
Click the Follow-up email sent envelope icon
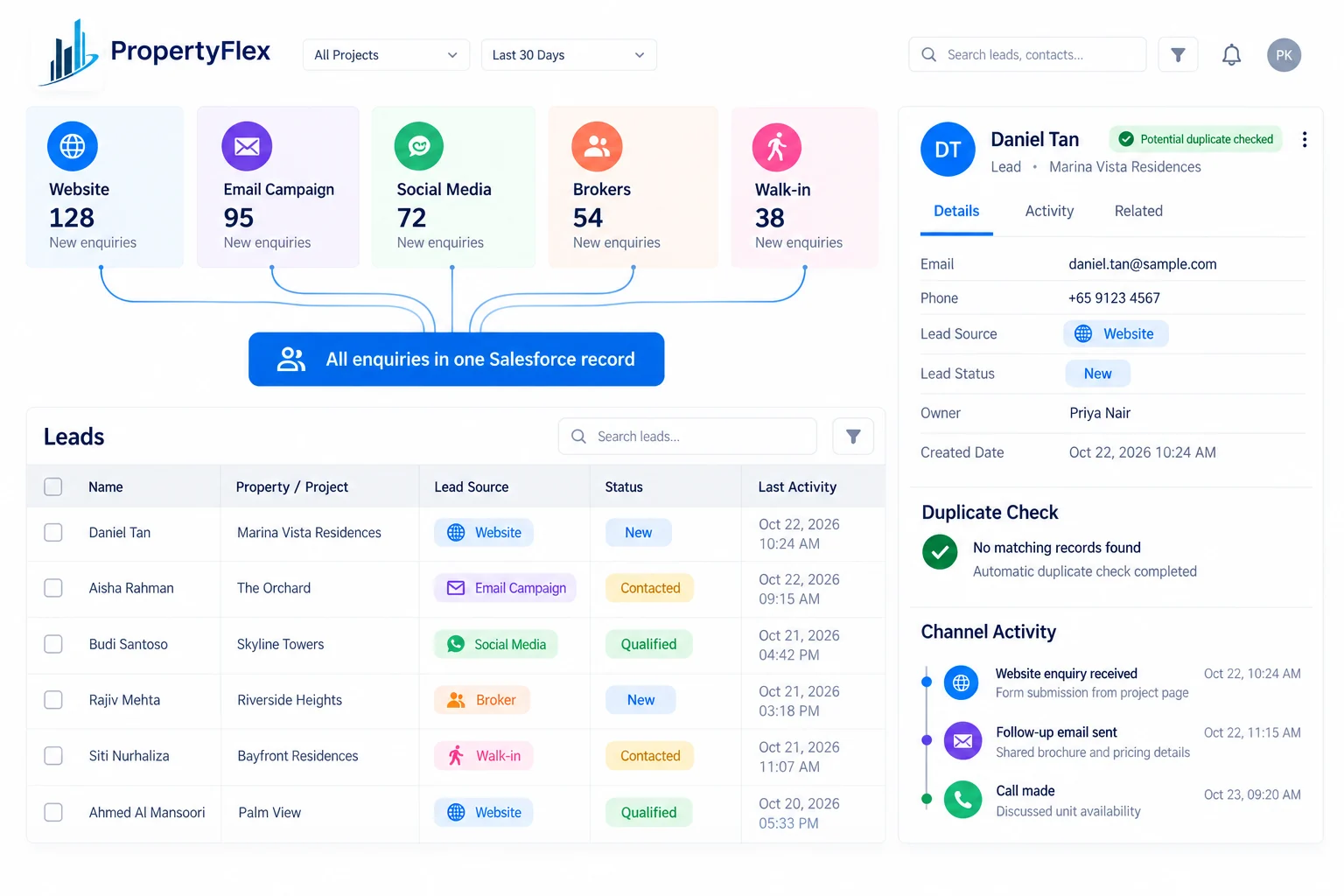(x=962, y=741)
